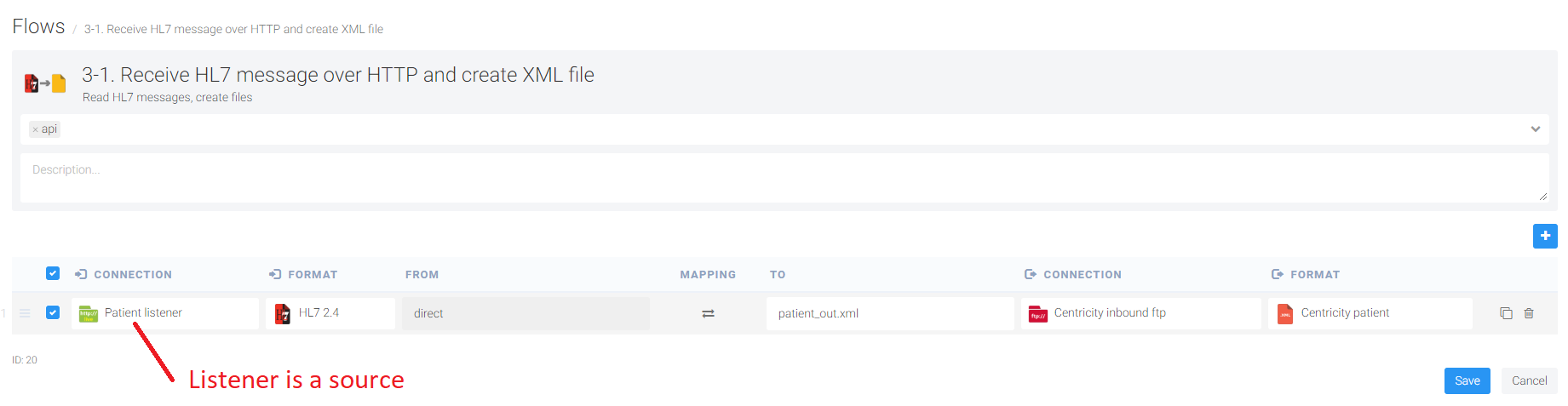The height and width of the screenshot is (406, 1568).
Task: Click the Patient listener HTTP icon
Action: [x=89, y=314]
